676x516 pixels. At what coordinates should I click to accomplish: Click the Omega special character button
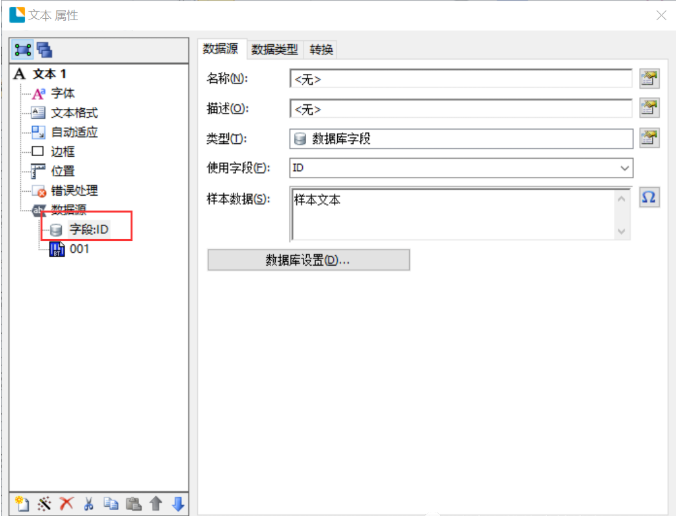click(649, 197)
